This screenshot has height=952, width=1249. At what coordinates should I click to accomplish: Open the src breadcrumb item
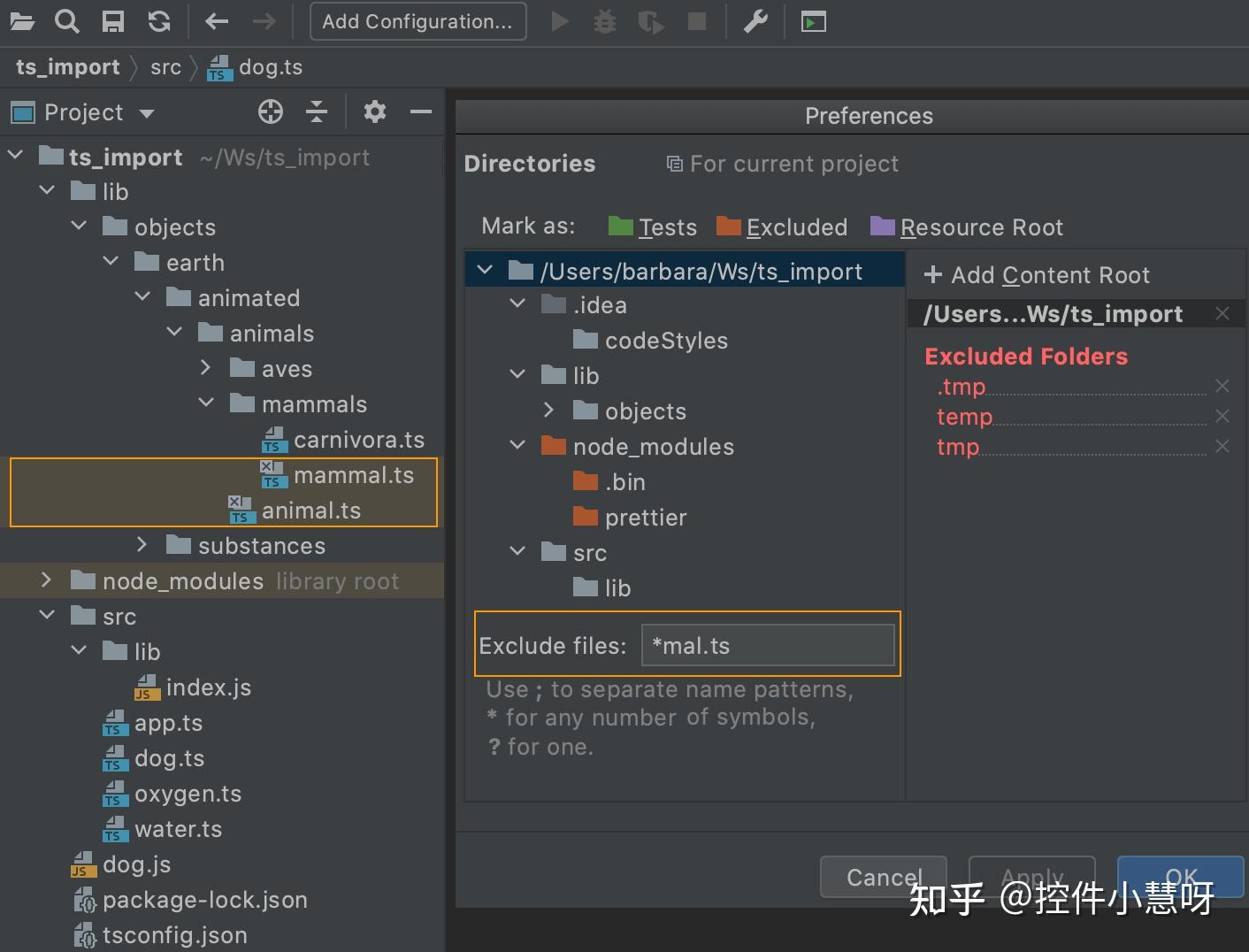pyautogui.click(x=165, y=66)
